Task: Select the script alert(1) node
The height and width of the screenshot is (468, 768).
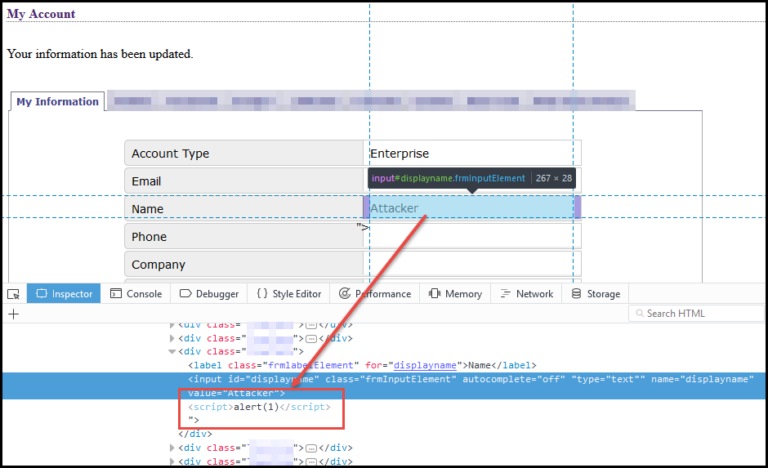Action: 256,408
